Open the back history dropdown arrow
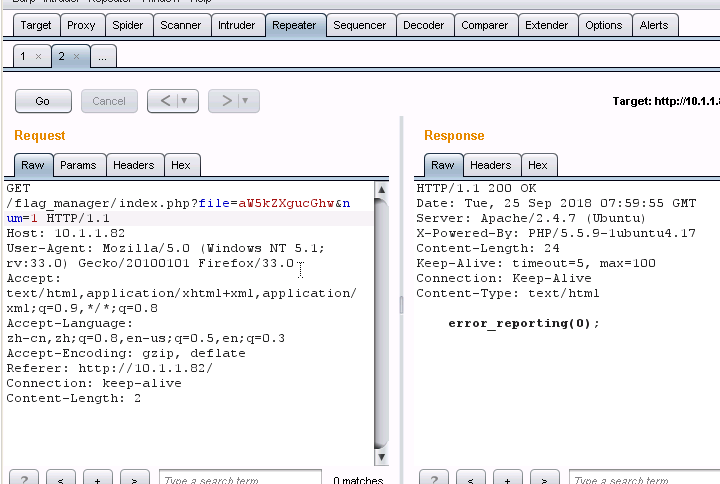The height and width of the screenshot is (484, 720). (185, 101)
